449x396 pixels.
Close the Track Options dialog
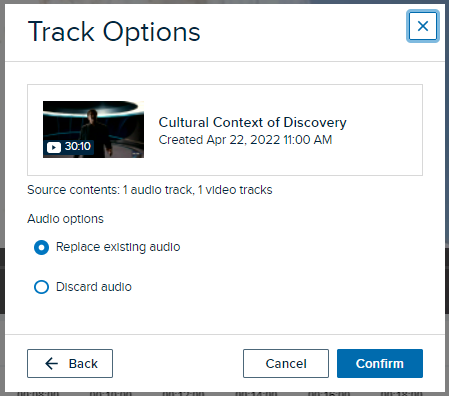pyautogui.click(x=423, y=26)
